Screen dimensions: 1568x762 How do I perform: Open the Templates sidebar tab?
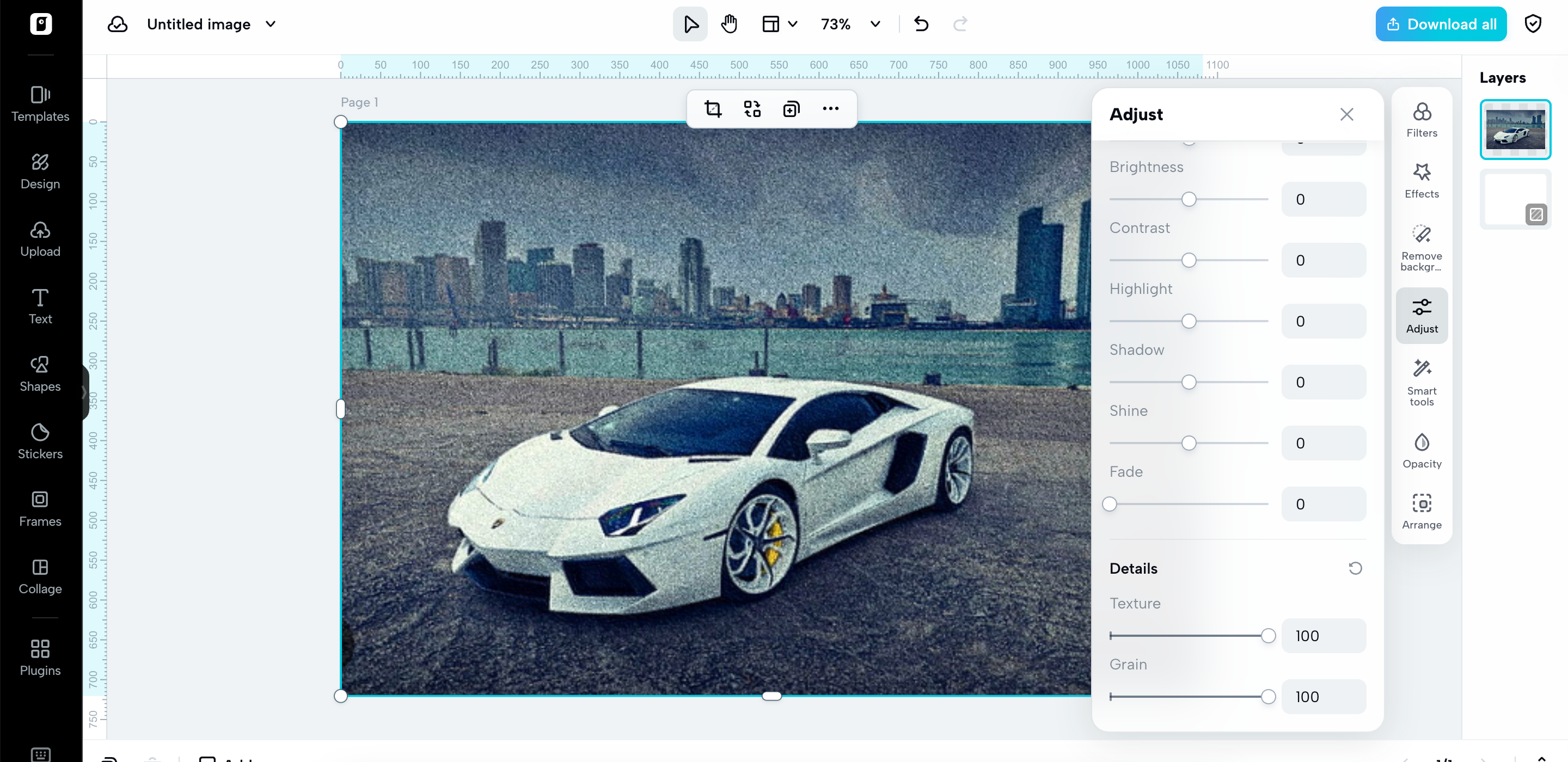tap(40, 103)
